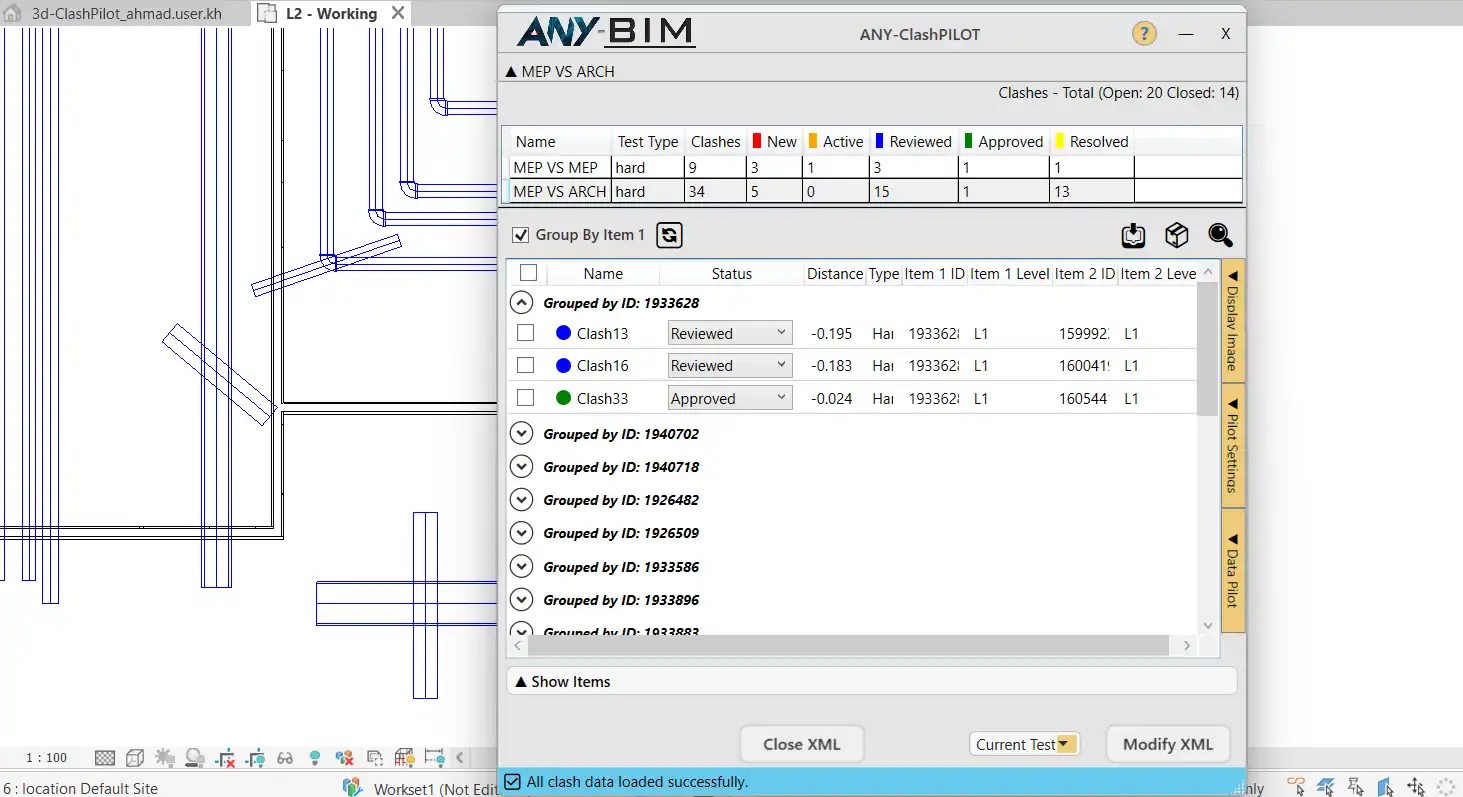Screen dimensions: 1463x797
Task: Click the Detail Level icon in view bar
Action: pyautogui.click(x=104, y=758)
